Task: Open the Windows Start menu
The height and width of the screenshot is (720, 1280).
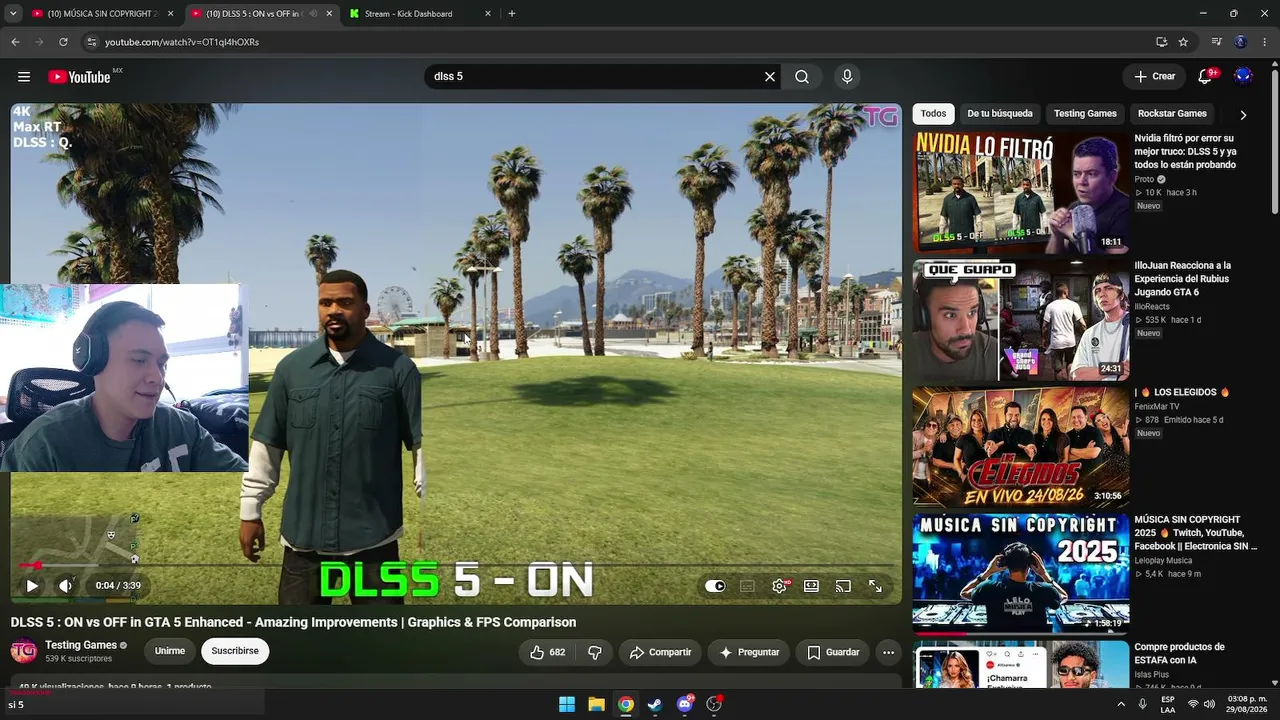Action: [x=567, y=704]
